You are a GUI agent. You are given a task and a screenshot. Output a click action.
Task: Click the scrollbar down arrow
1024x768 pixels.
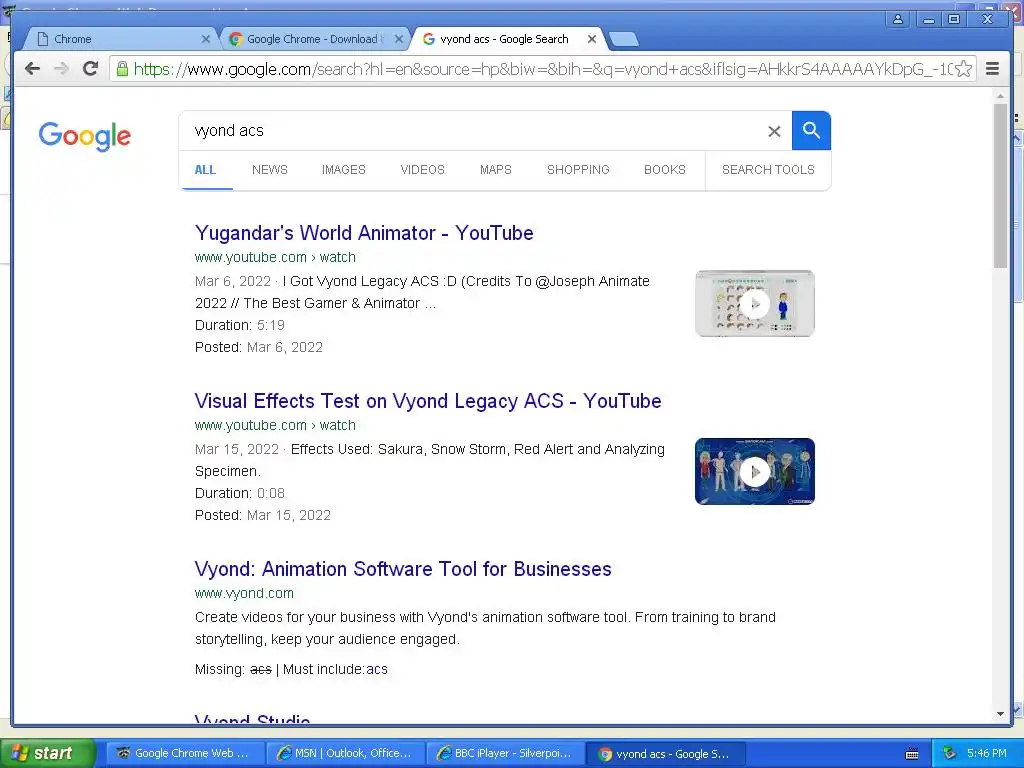(x=1000, y=714)
